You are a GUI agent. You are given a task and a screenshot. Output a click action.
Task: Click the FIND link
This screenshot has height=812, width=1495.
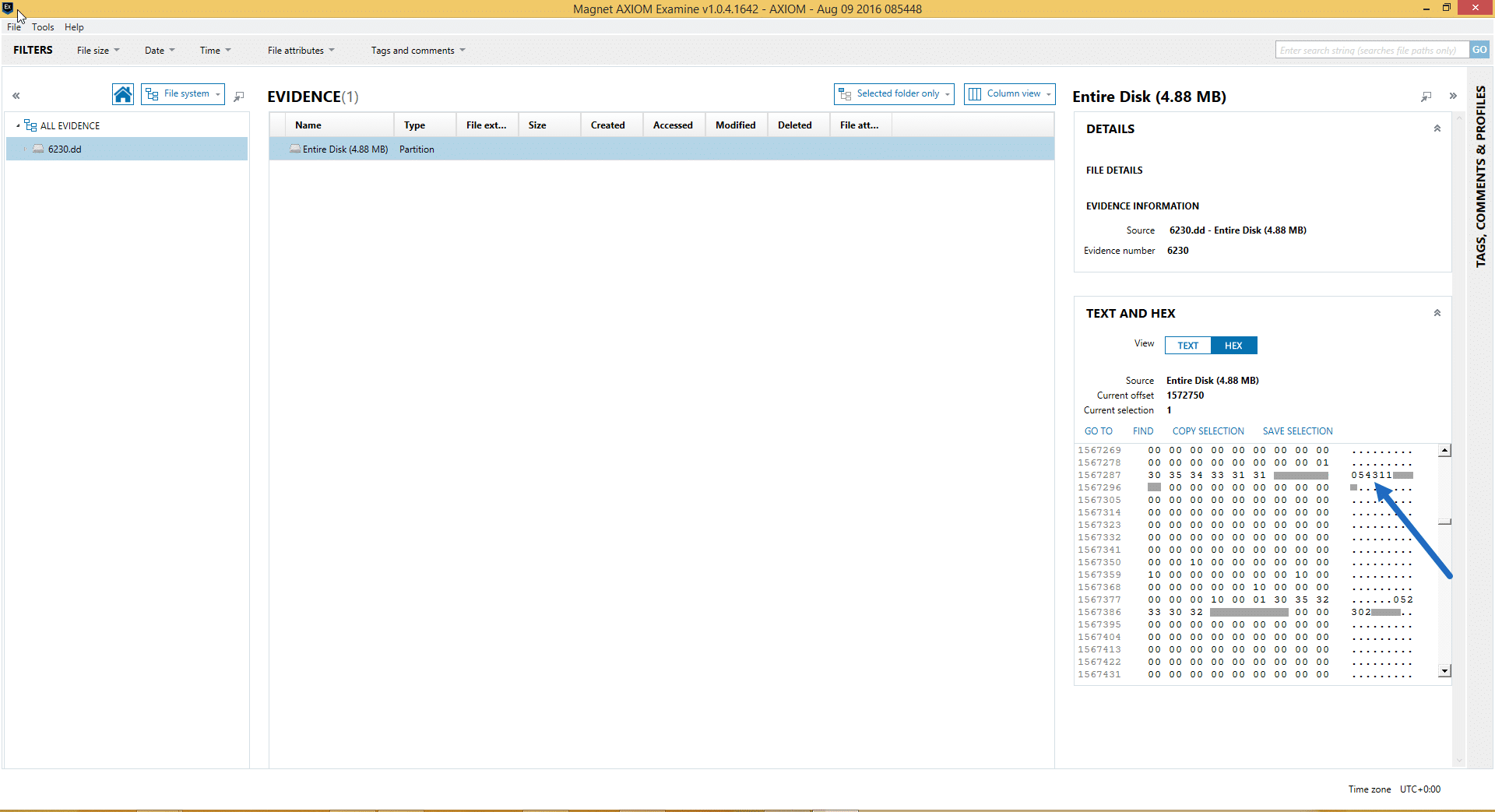pos(1143,431)
